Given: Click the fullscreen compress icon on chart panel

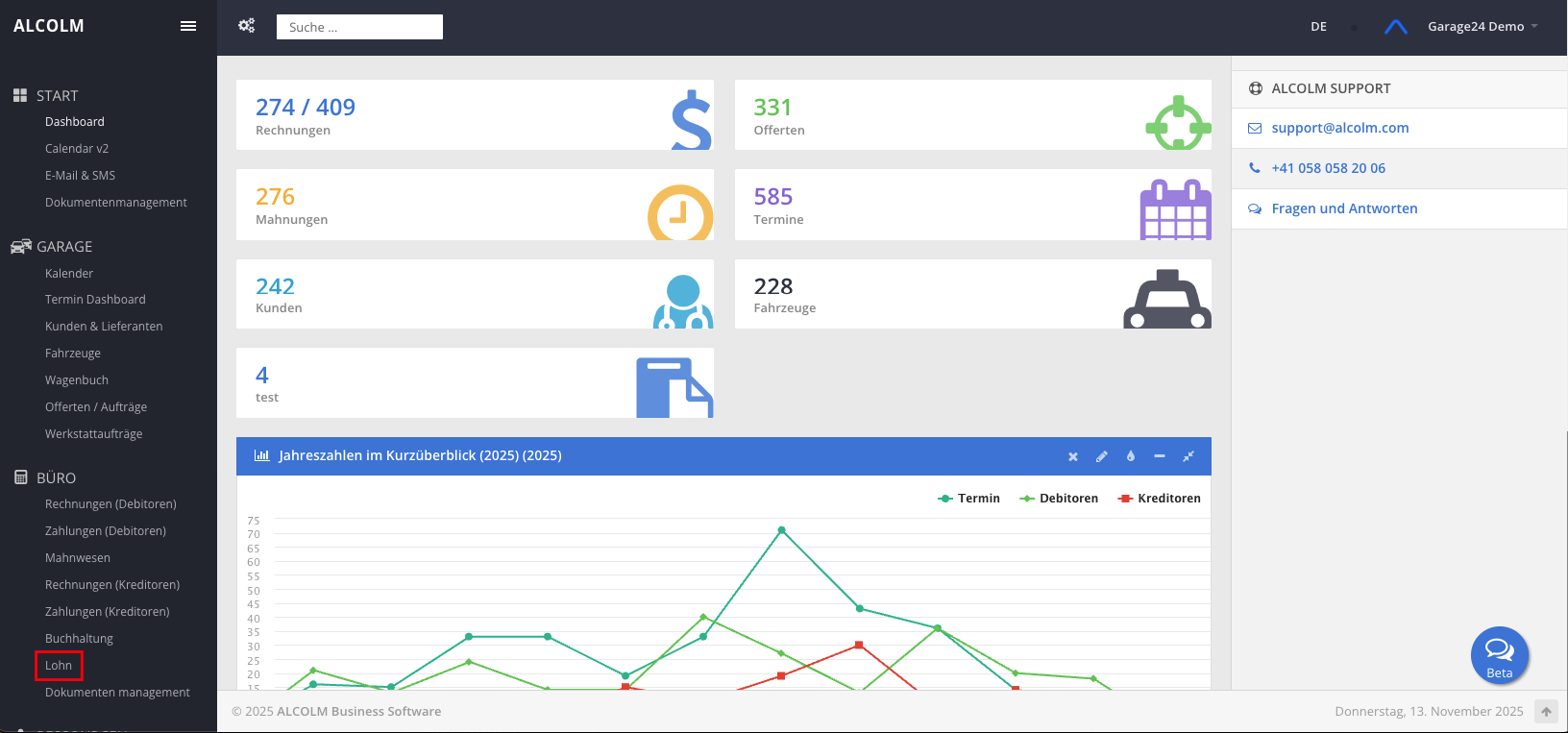Looking at the screenshot, I should (x=1188, y=456).
